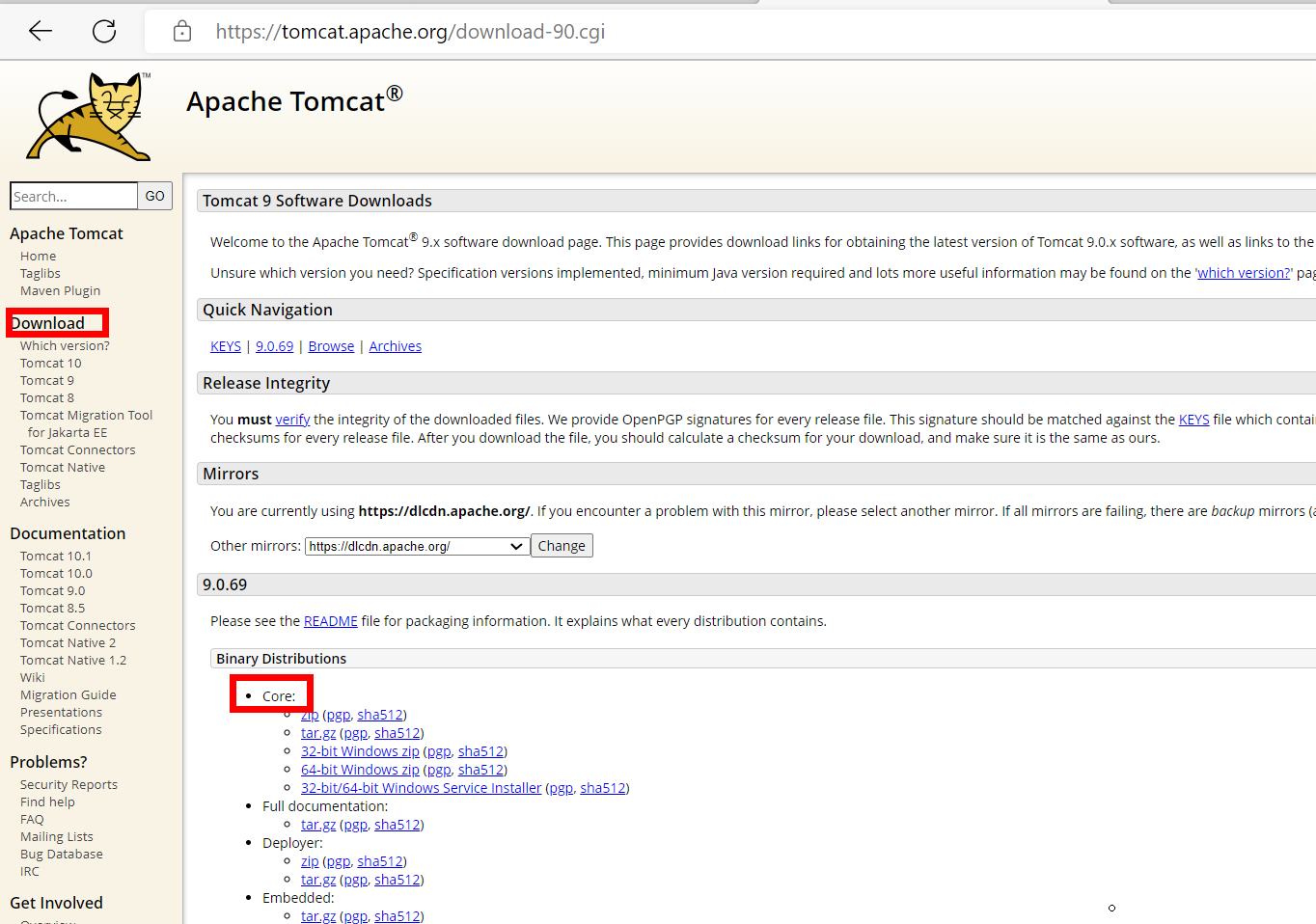This screenshot has height=924, width=1316.
Task: Open Tomcat Native 2 documentation
Action: [x=68, y=643]
